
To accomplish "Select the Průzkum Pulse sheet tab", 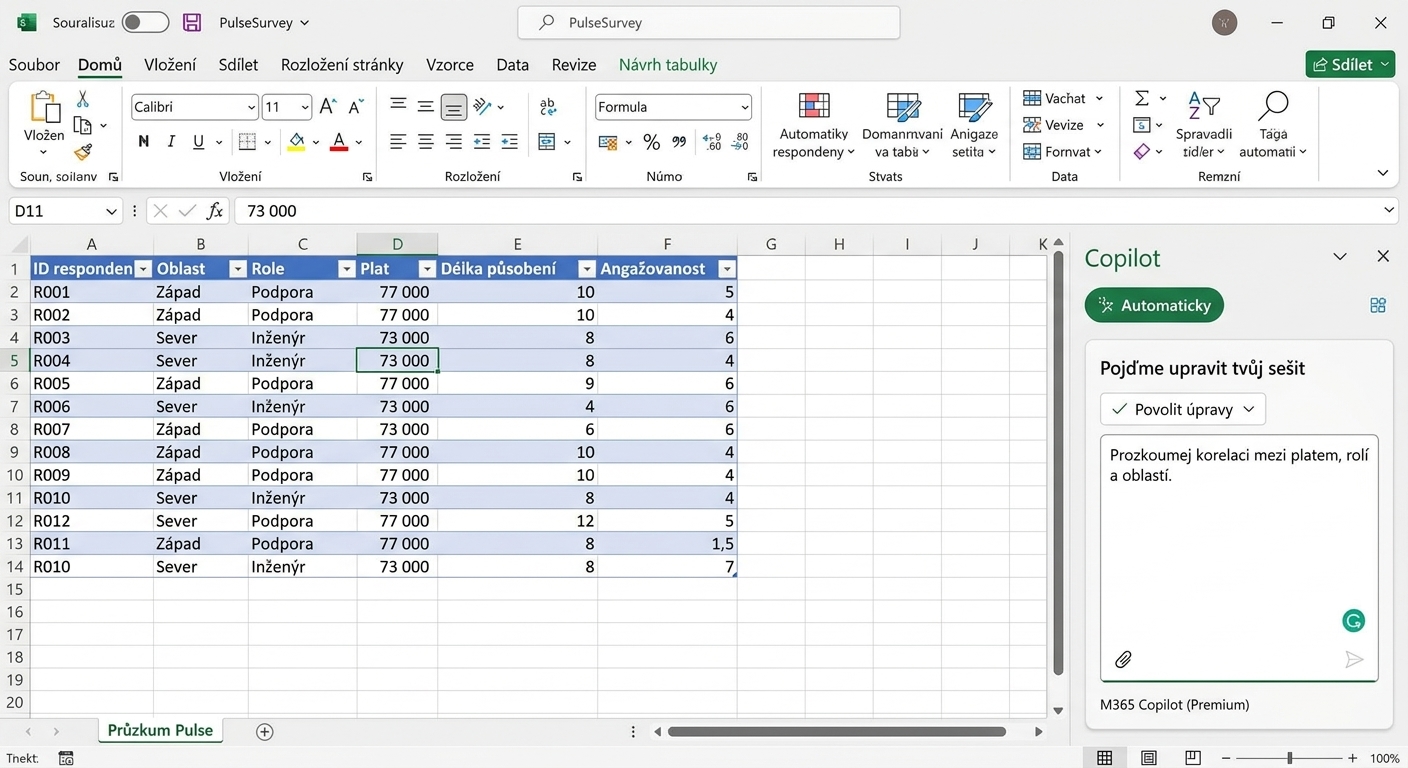I will (x=160, y=730).
